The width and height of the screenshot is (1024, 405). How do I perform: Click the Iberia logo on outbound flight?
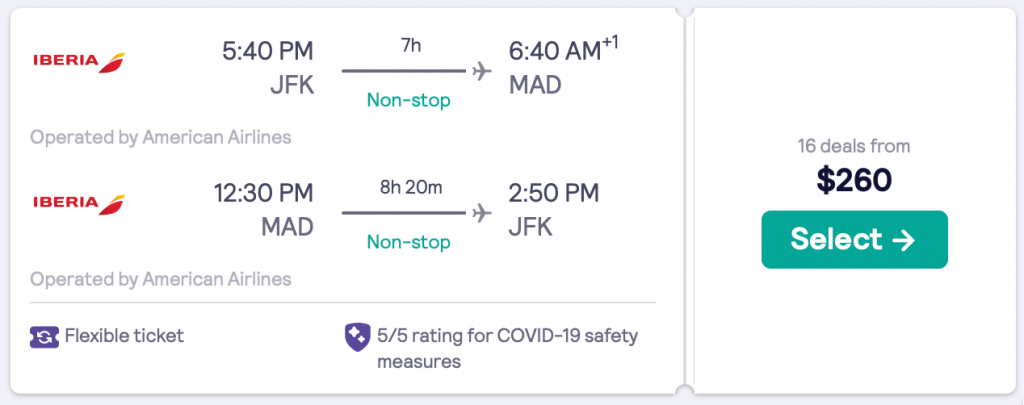click(x=78, y=62)
